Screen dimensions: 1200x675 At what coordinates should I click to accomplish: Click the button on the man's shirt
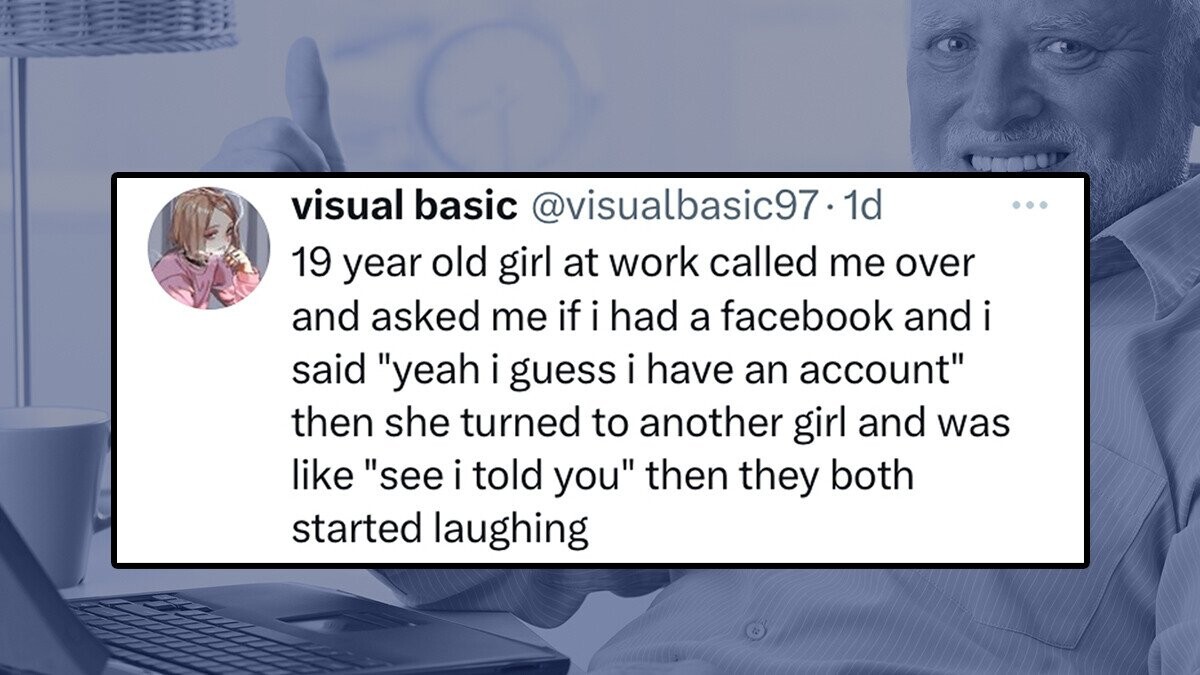point(757,631)
